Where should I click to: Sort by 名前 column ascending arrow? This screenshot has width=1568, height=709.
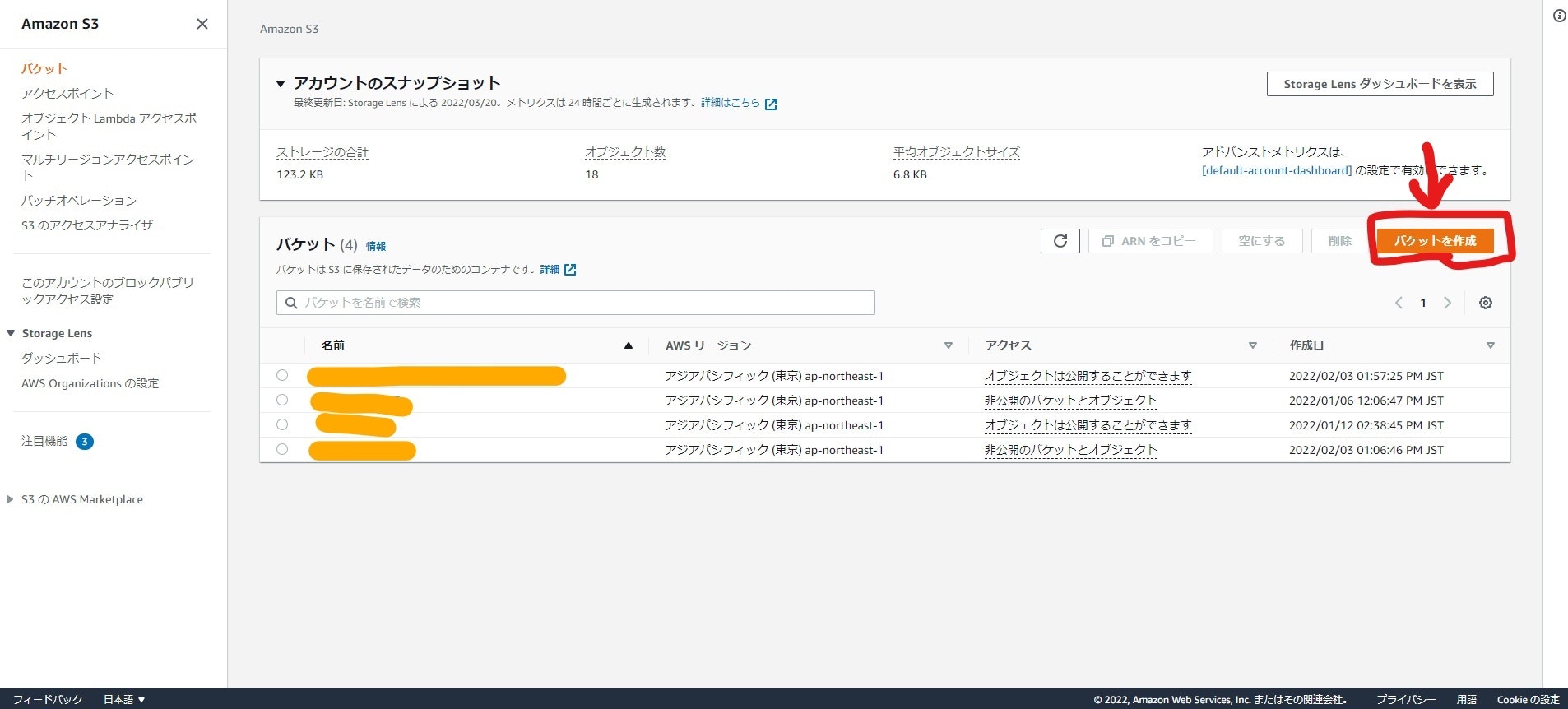[629, 345]
